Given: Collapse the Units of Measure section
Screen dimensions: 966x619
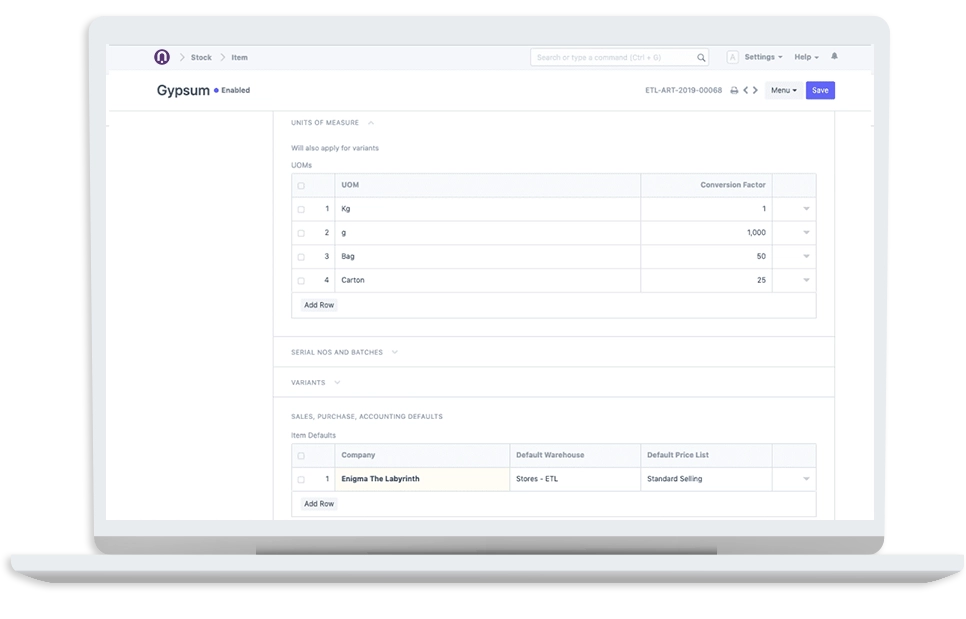Looking at the screenshot, I should point(370,122).
